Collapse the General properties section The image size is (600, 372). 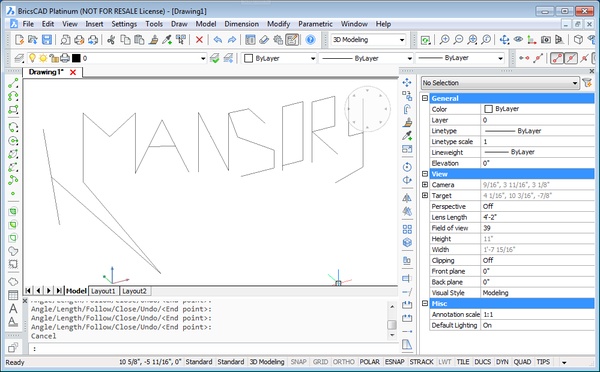point(425,98)
